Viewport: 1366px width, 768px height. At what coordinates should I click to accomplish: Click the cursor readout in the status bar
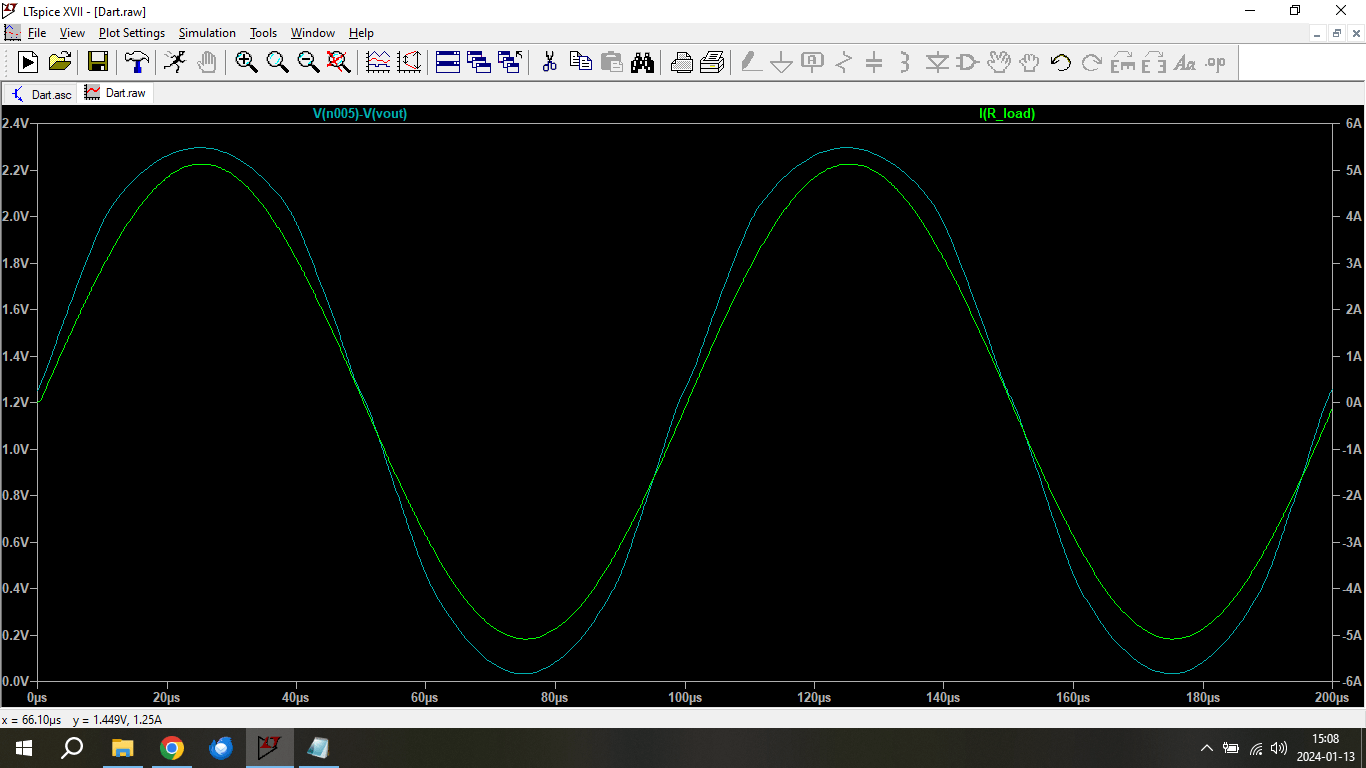click(82, 719)
